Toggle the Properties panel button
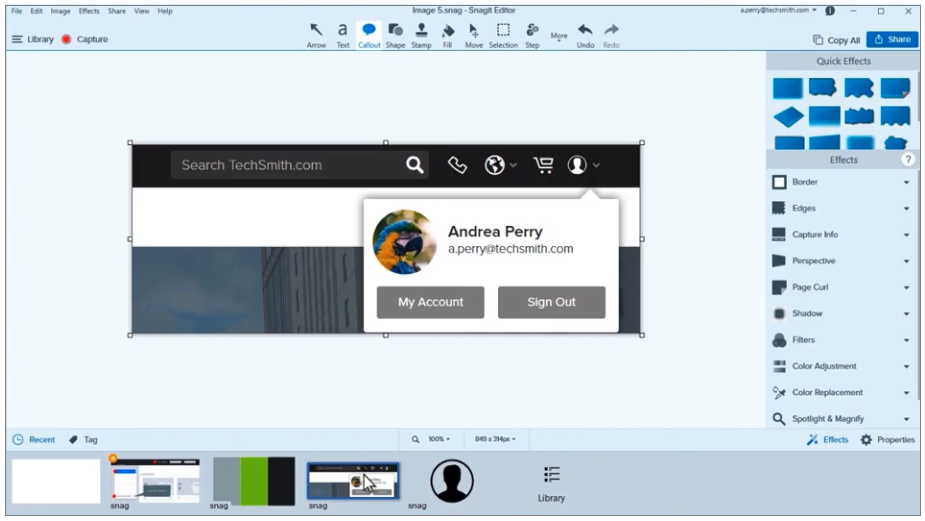The height and width of the screenshot is (521, 925). tap(888, 440)
